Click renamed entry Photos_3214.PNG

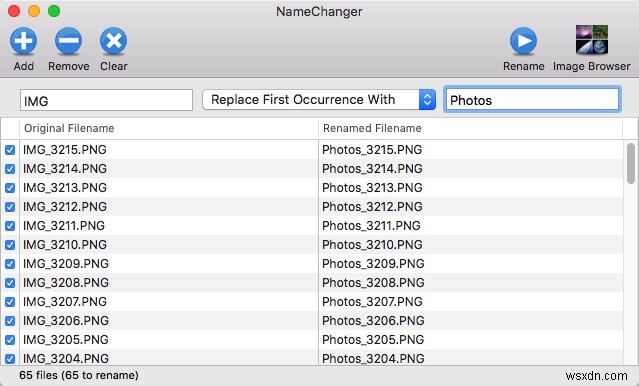[372, 169]
